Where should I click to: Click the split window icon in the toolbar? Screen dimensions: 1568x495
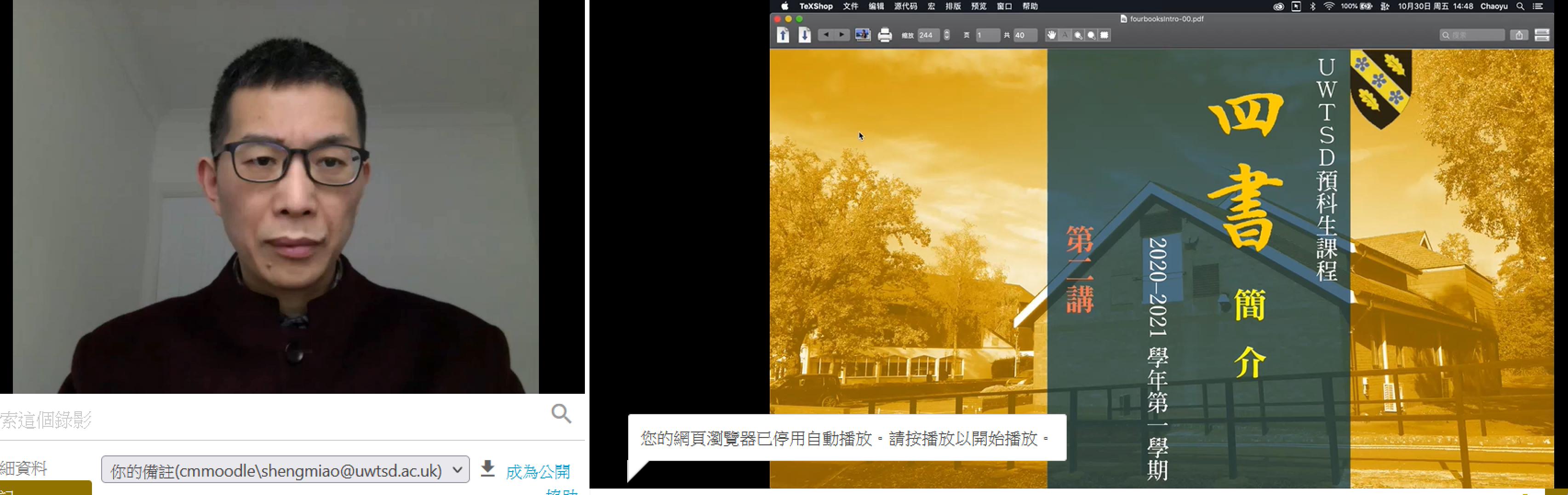click(x=1542, y=35)
